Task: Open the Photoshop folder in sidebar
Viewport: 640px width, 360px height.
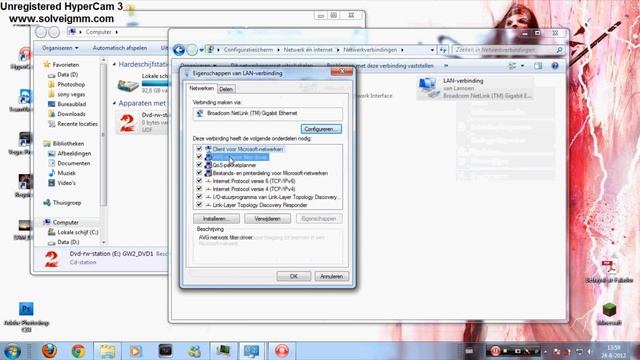Action: pos(71,84)
